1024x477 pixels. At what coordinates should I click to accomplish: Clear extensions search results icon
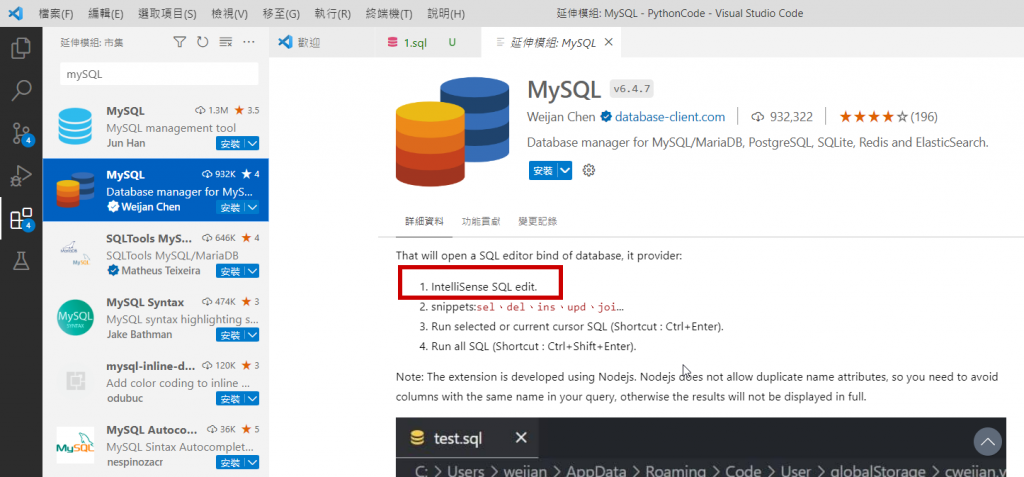226,42
